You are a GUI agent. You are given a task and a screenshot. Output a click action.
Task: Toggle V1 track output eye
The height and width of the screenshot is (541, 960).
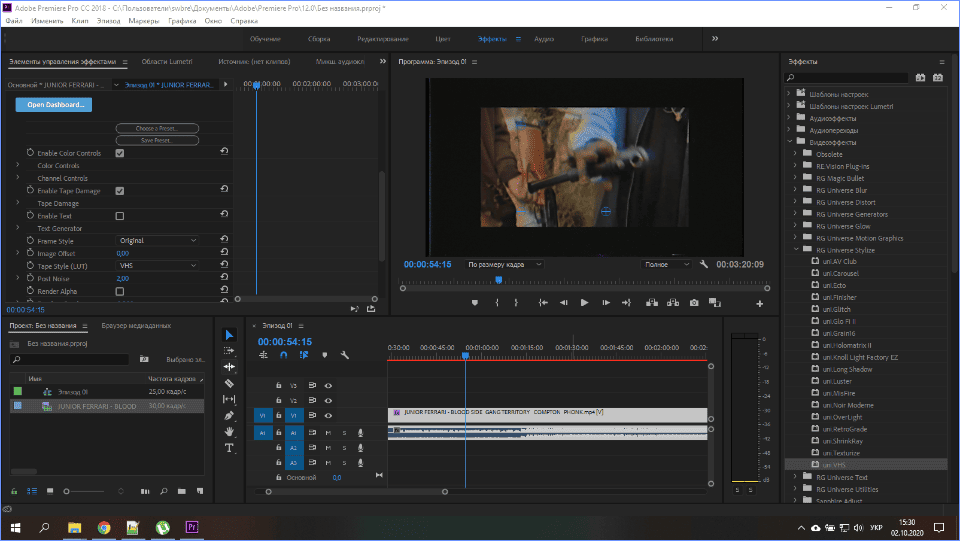point(328,416)
